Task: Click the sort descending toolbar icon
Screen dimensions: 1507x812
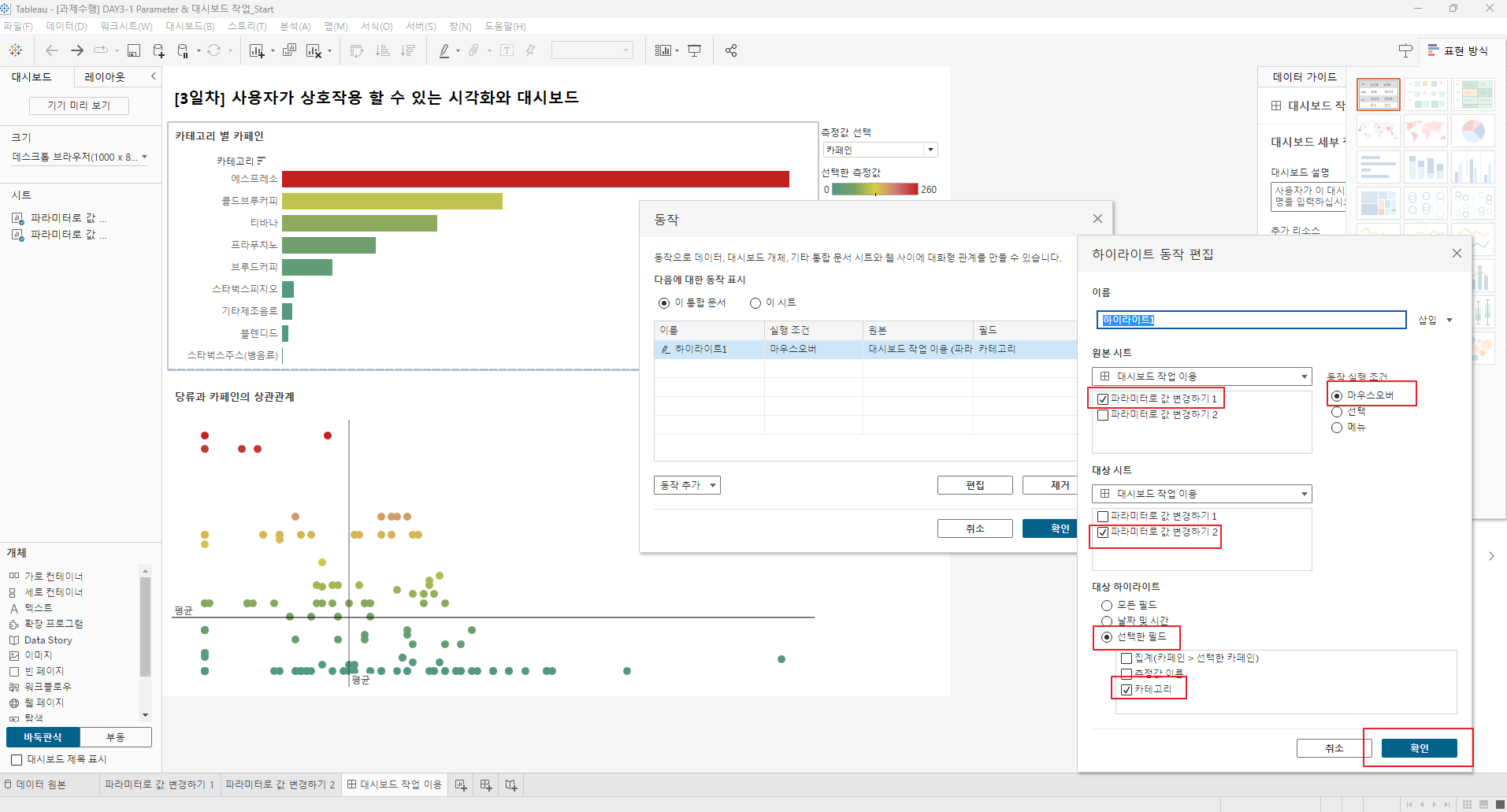Action: tap(408, 50)
